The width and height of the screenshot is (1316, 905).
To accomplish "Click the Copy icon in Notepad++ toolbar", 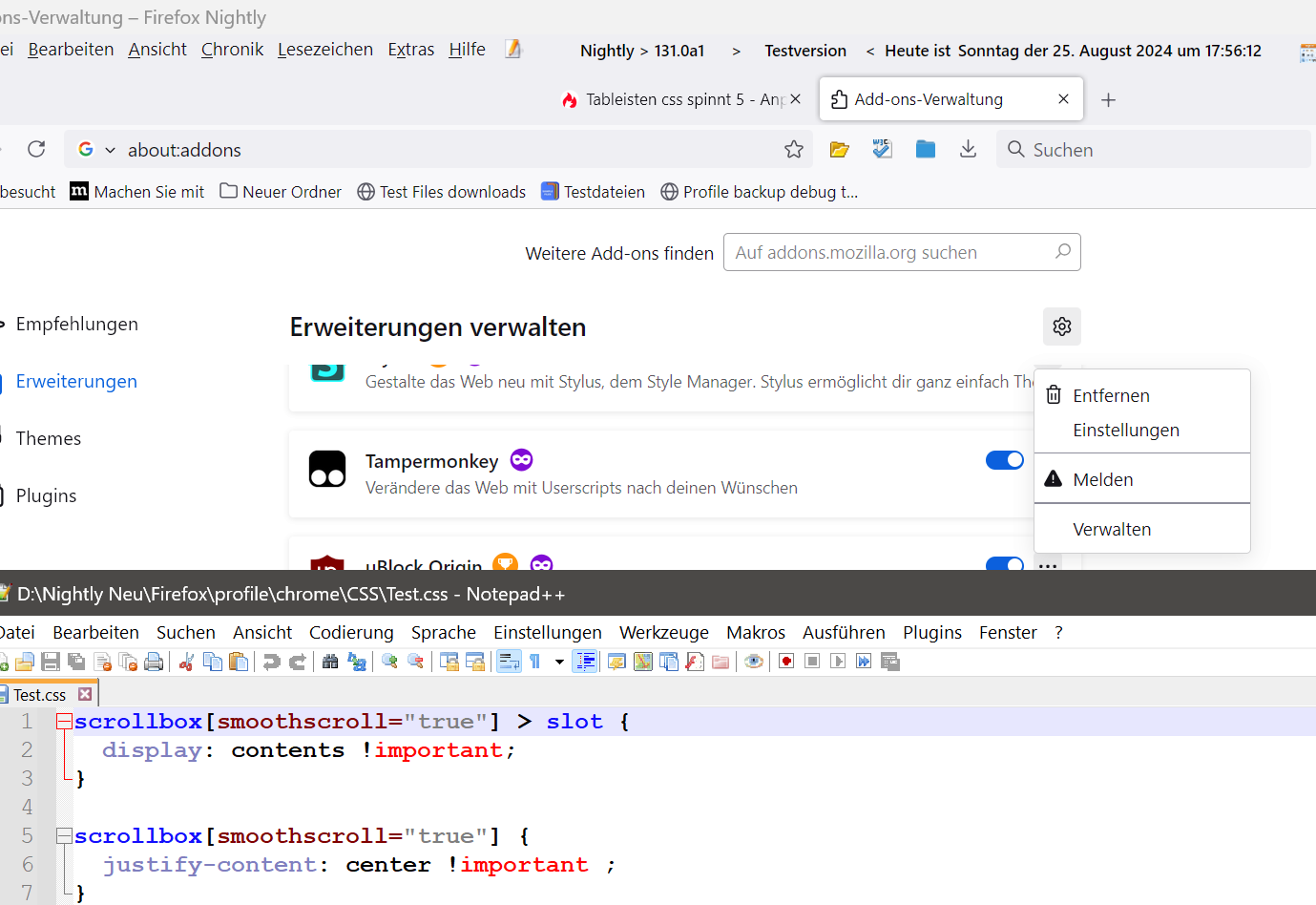I will coord(213,662).
